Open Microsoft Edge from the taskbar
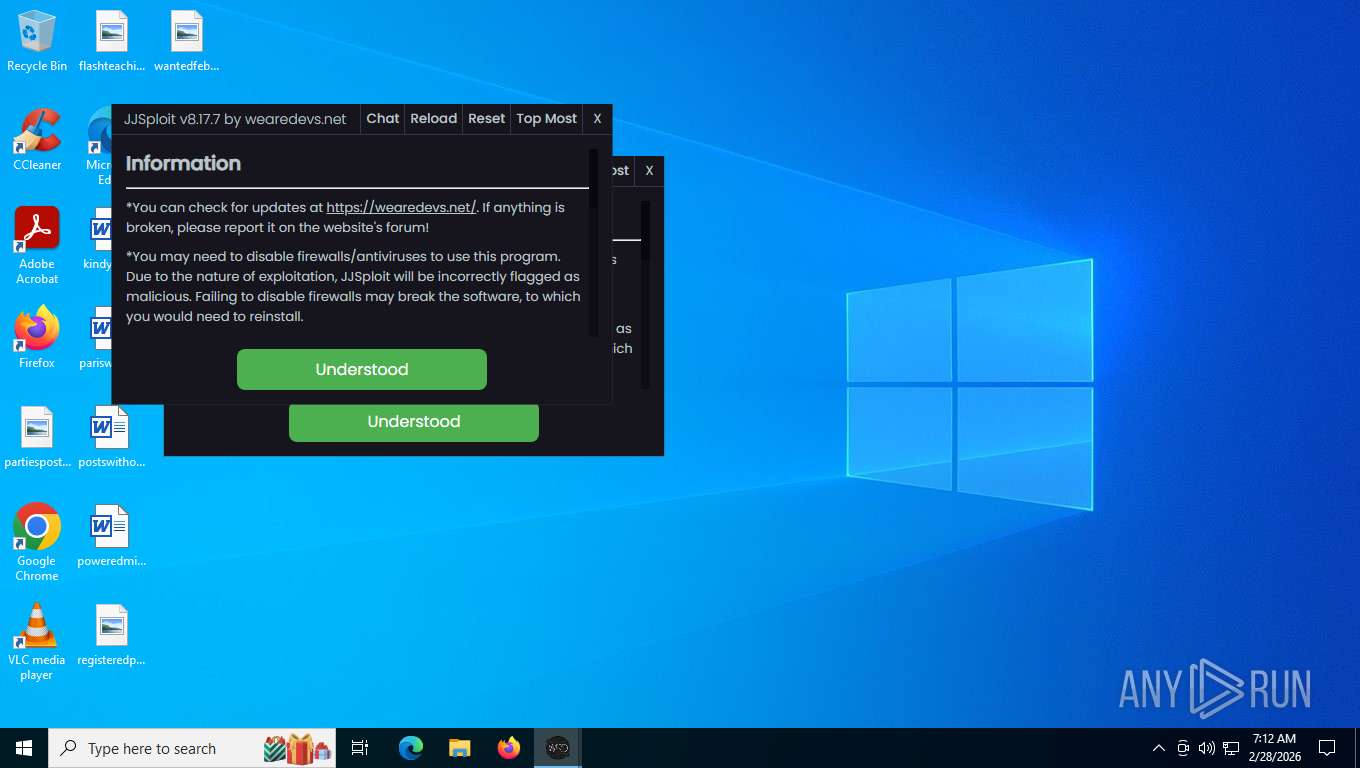 [411, 748]
